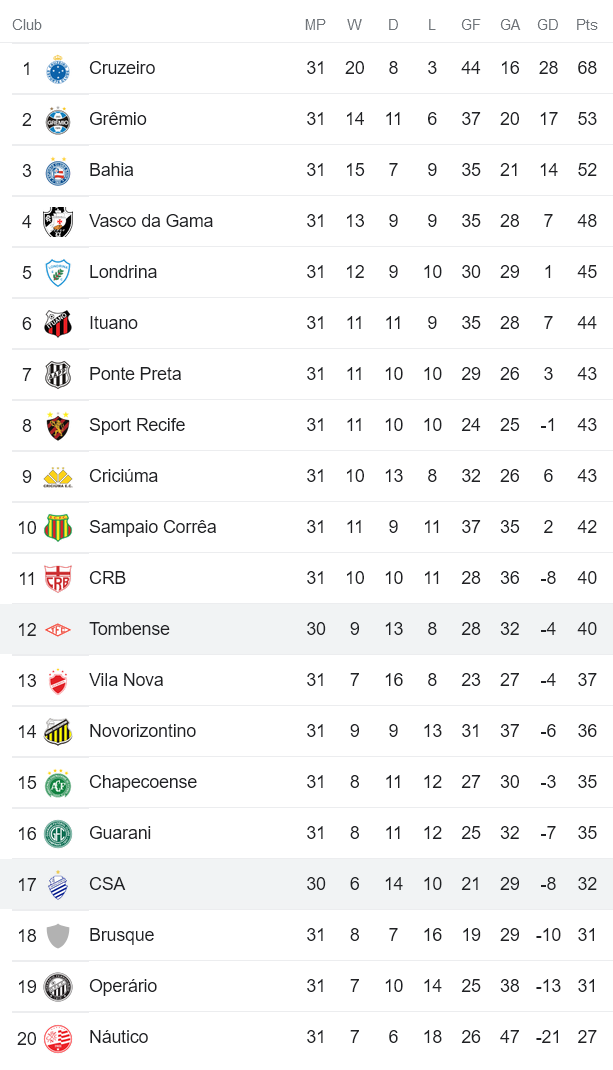Click the Chapecoense green crest
Screen dimensions: 613x1070
(58, 783)
